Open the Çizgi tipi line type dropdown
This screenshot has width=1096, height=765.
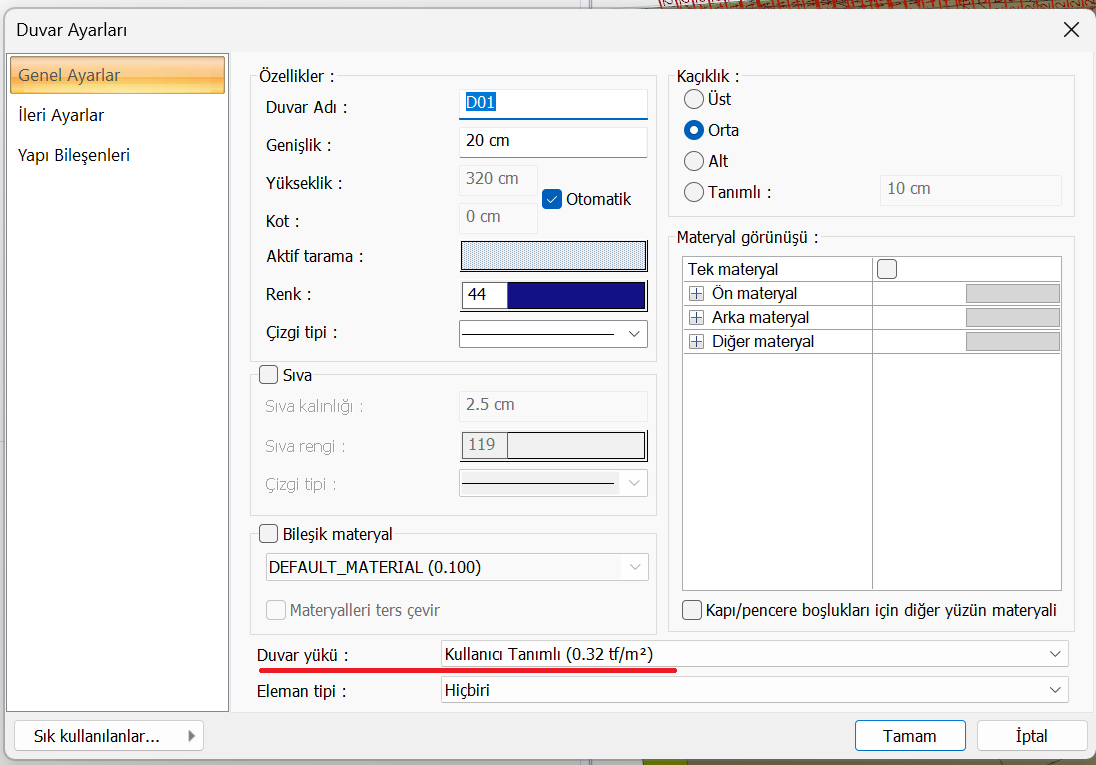[553, 334]
